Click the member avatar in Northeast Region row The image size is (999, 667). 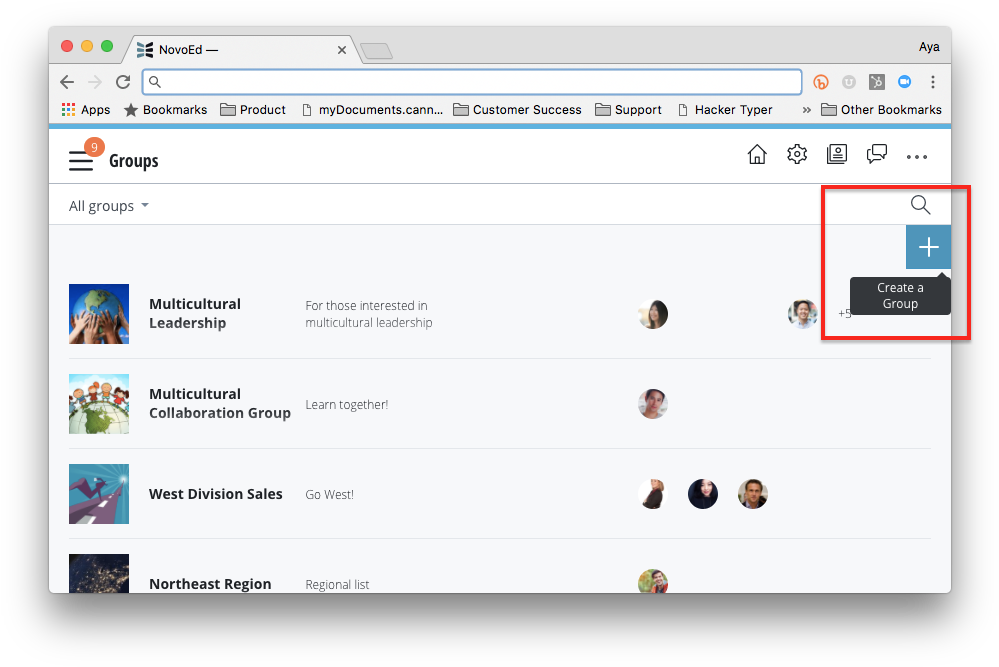pos(653,581)
